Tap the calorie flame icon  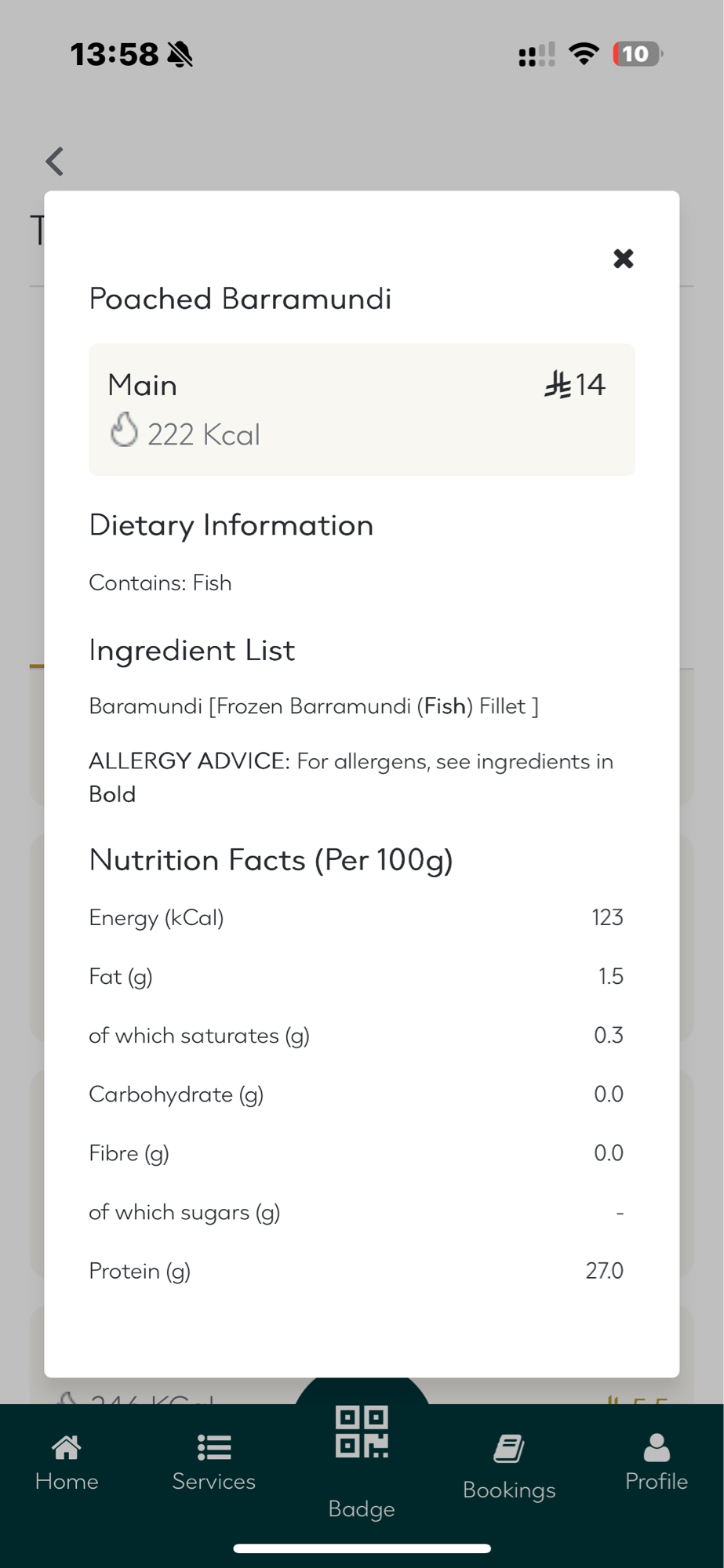coord(124,430)
